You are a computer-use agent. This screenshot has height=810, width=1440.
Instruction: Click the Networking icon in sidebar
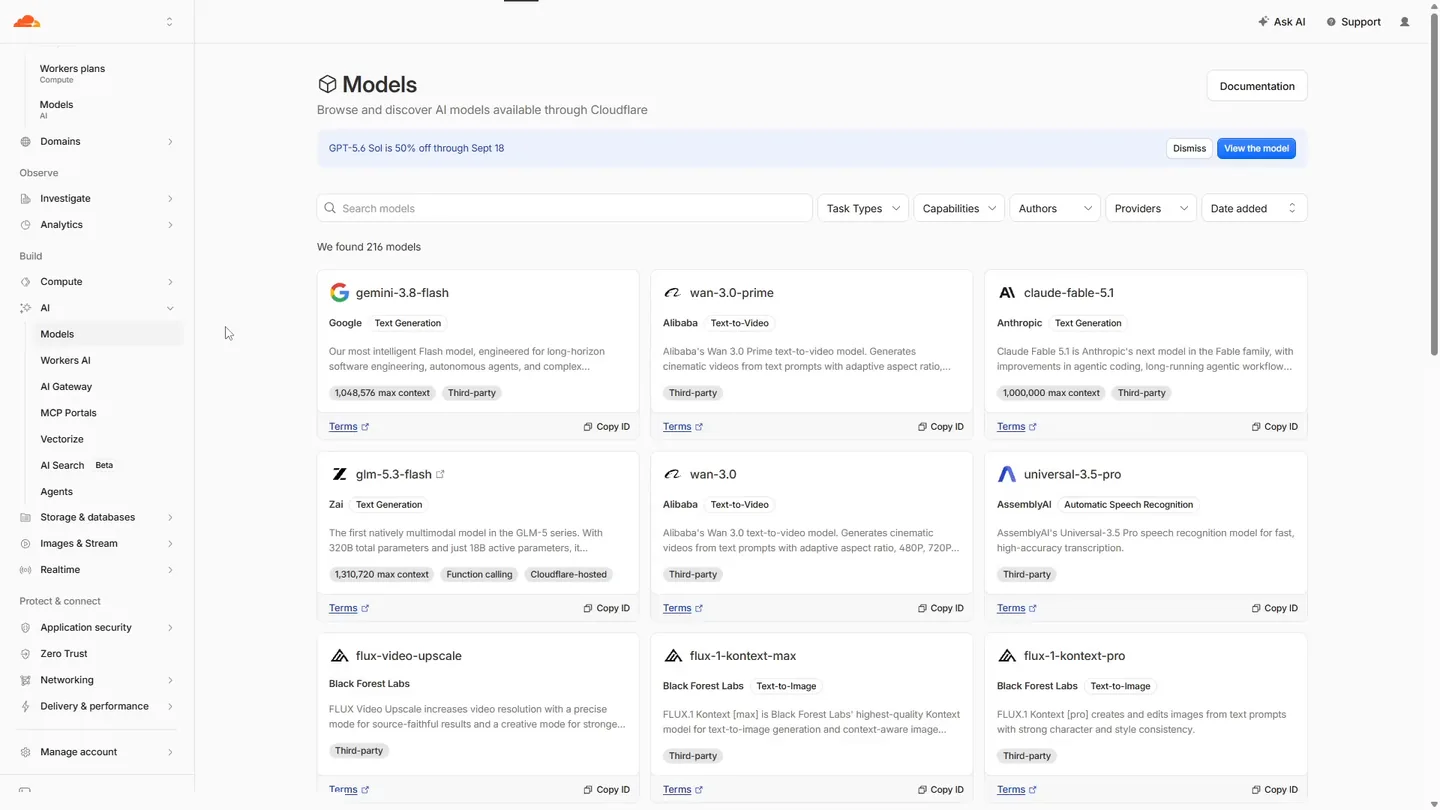point(25,680)
